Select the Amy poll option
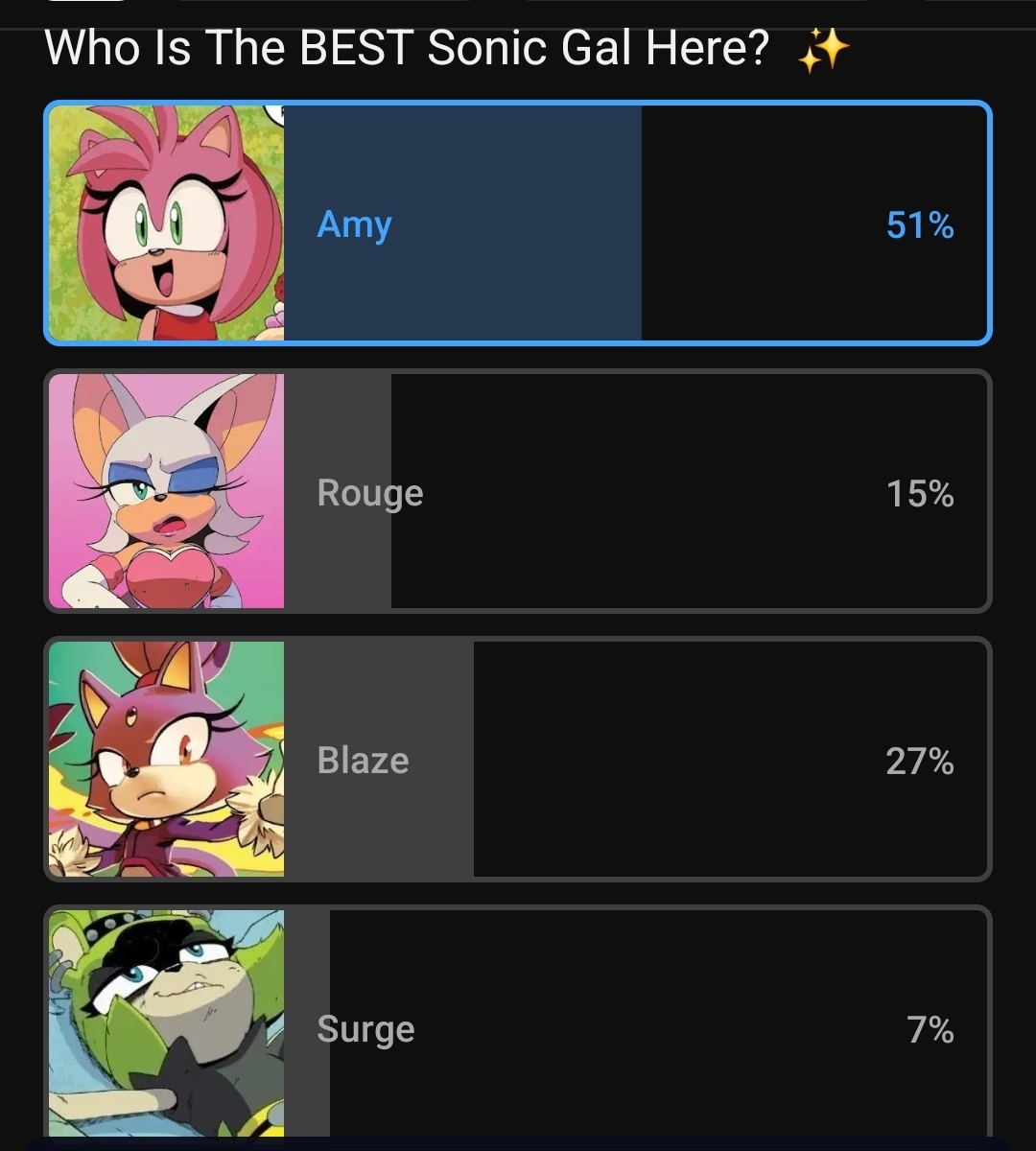 [x=518, y=223]
